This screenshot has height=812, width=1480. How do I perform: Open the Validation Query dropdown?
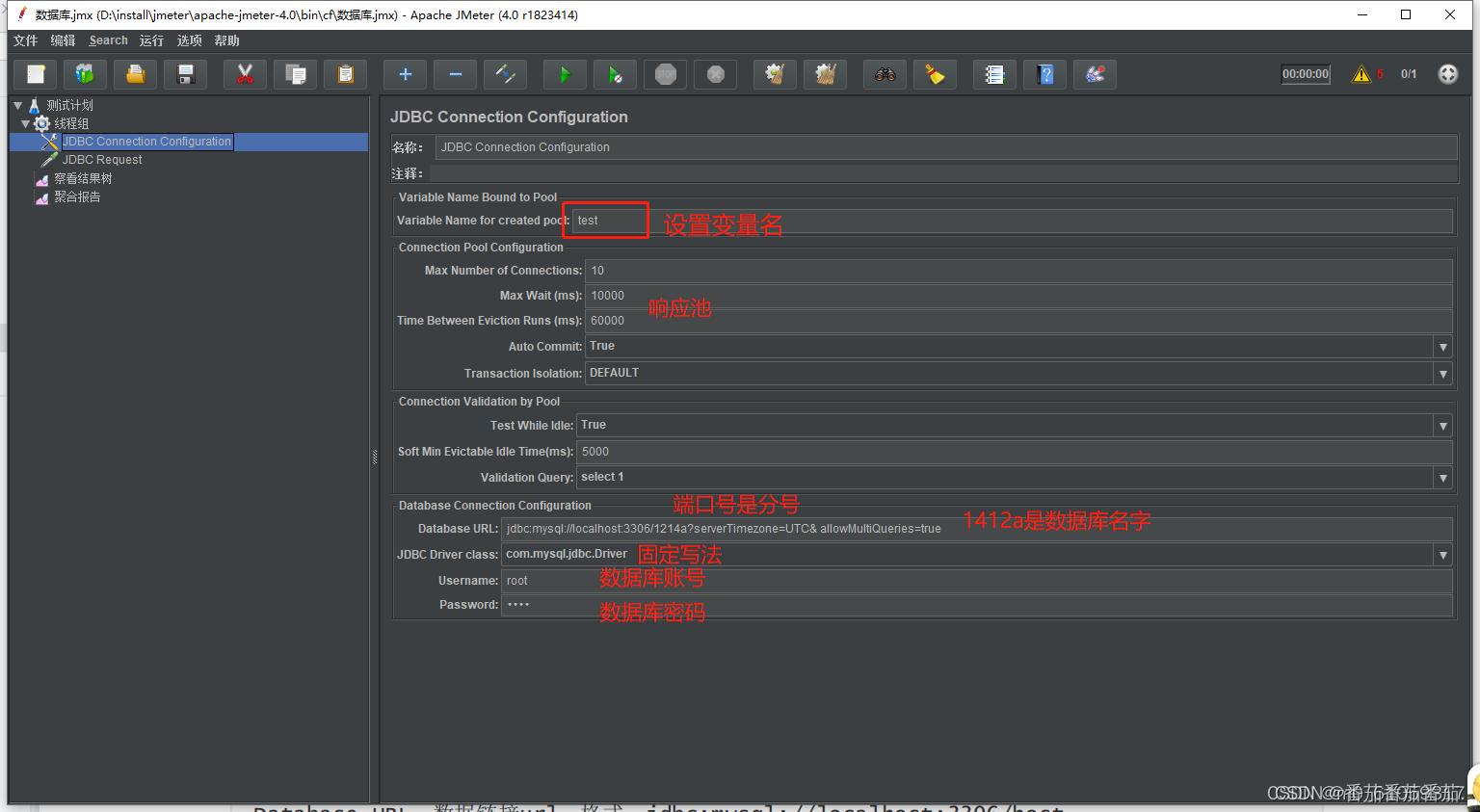click(x=1442, y=478)
